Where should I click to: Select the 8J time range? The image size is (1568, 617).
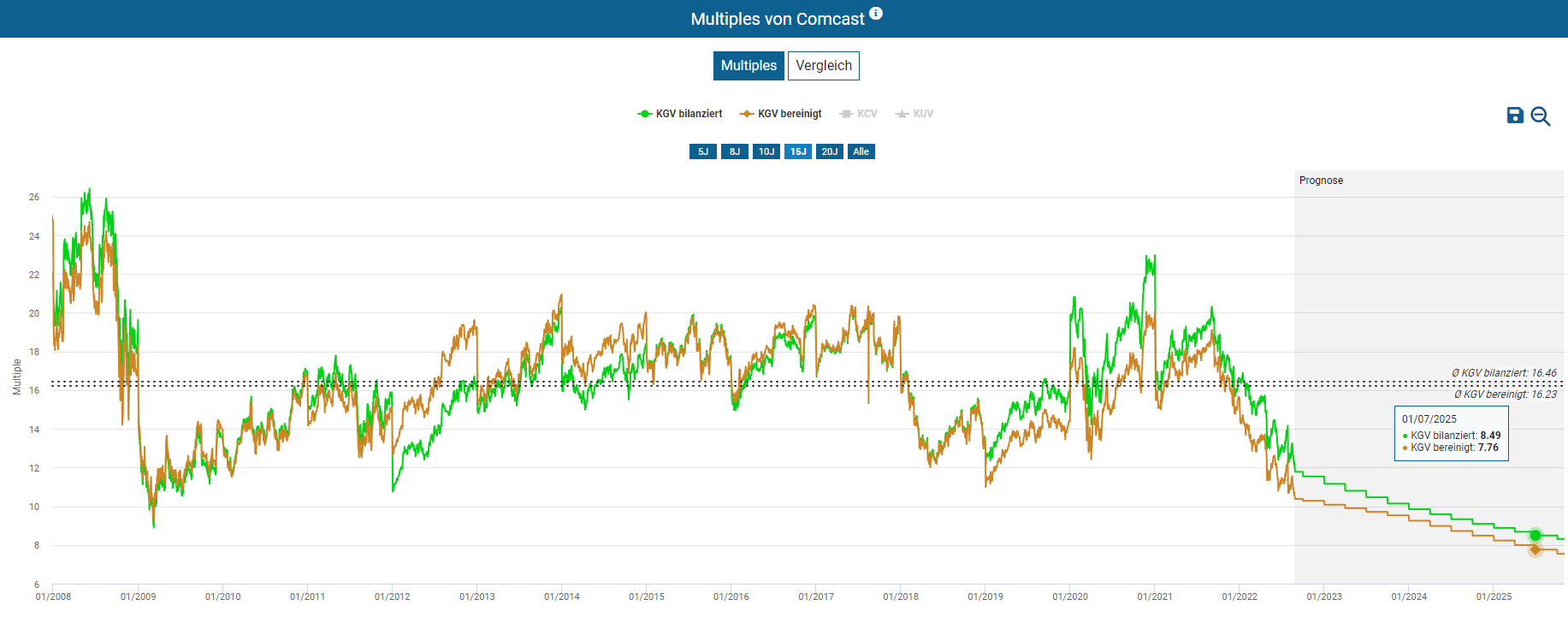coord(735,151)
